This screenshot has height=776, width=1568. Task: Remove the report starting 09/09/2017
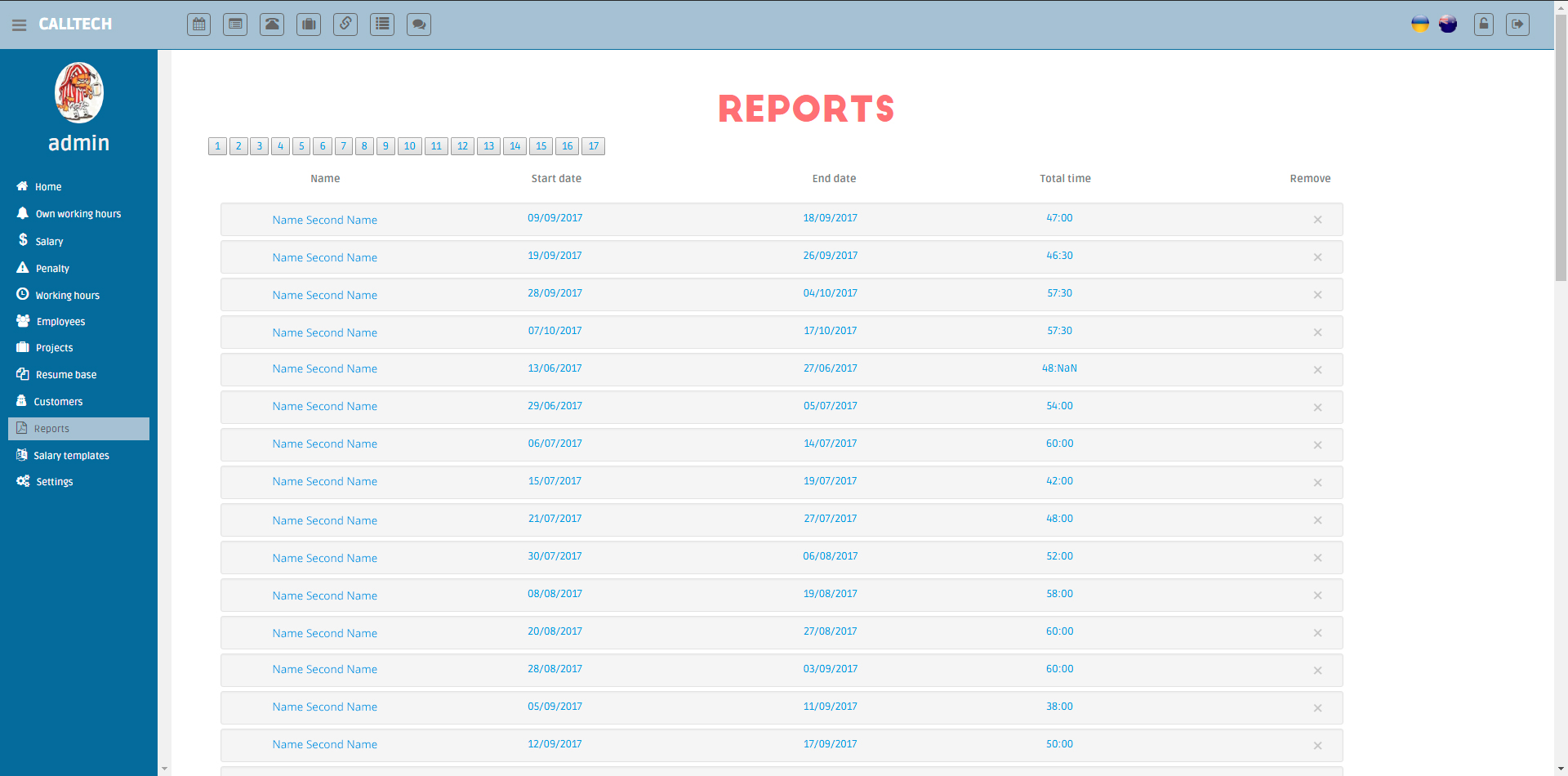pyautogui.click(x=1317, y=220)
